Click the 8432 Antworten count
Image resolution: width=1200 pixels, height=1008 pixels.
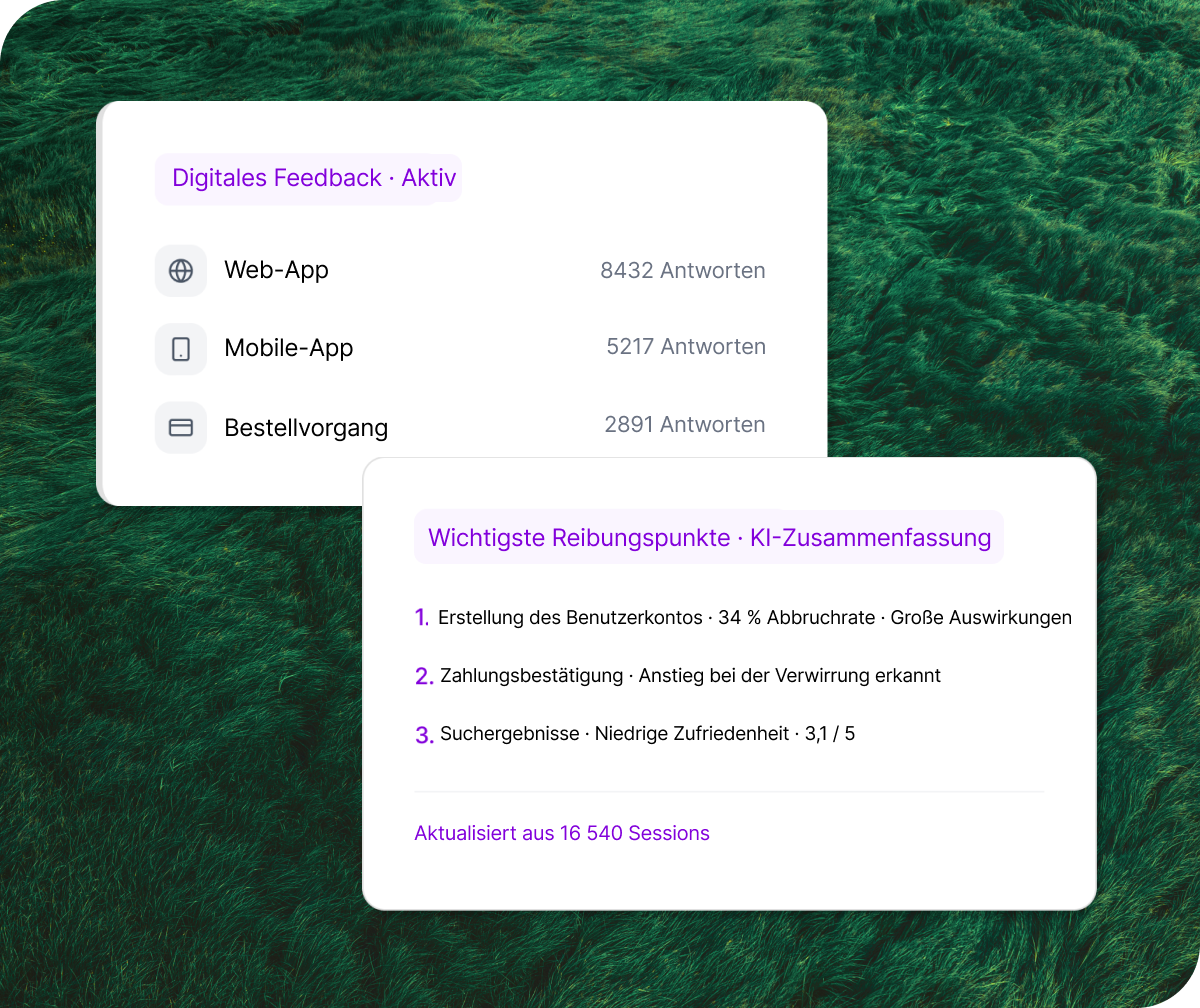[683, 271]
